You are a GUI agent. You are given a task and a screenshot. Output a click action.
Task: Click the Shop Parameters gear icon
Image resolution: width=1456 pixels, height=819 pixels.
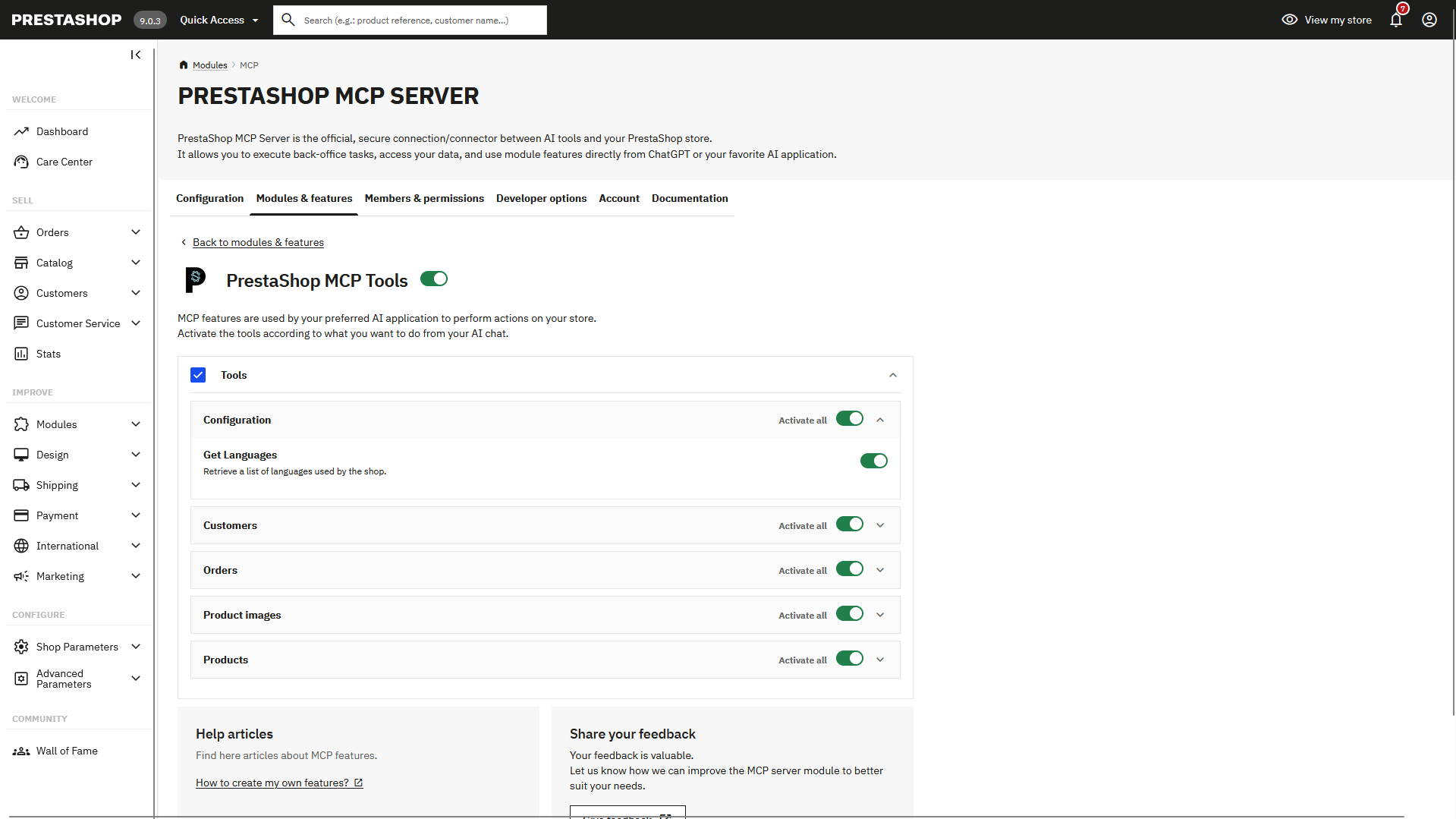click(21, 647)
